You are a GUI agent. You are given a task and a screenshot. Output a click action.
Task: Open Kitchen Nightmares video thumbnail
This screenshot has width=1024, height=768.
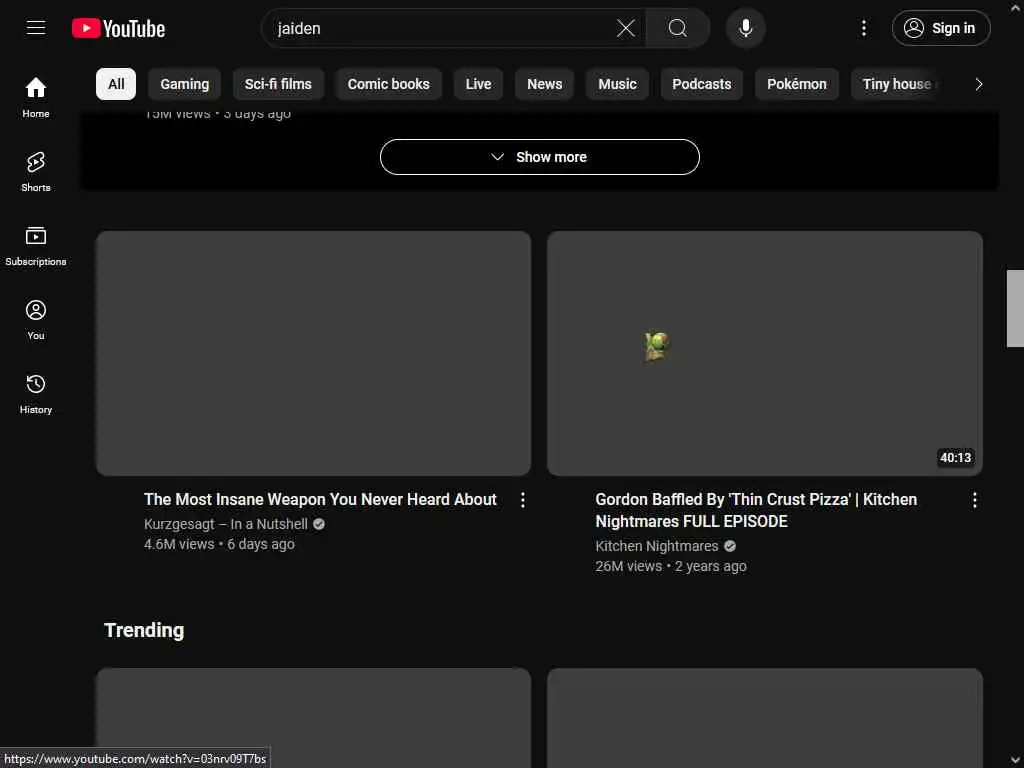coord(765,353)
